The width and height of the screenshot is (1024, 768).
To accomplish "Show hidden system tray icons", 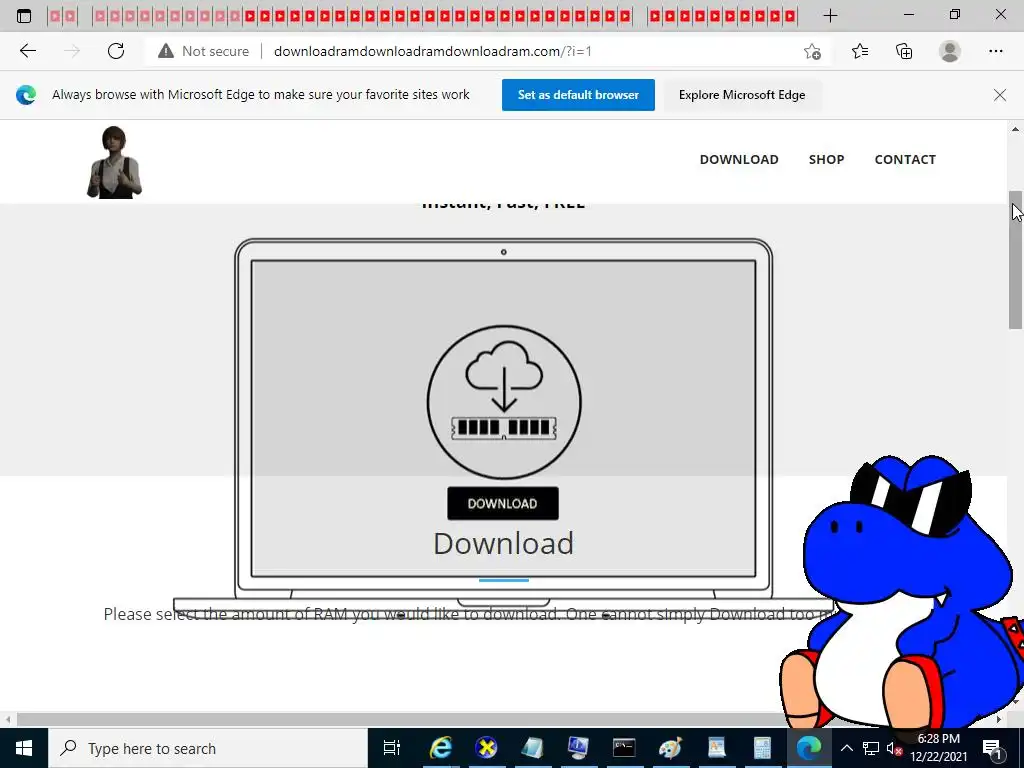I will pyautogui.click(x=846, y=748).
